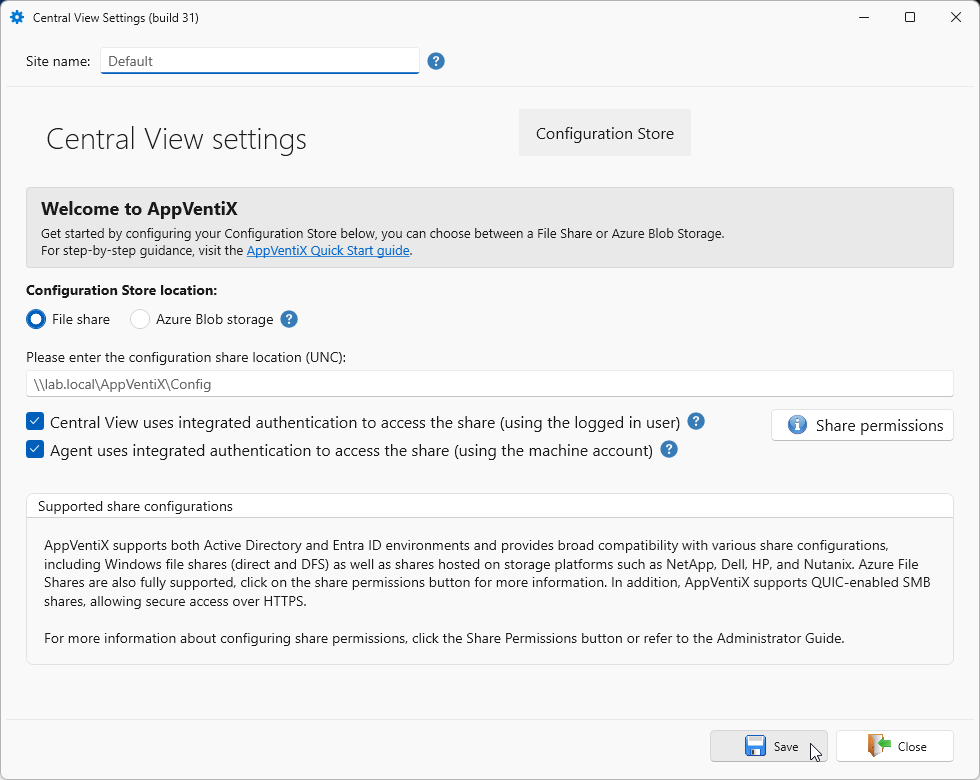980x780 pixels.
Task: Click the 'Central View settings' title text
Action: coord(176,139)
